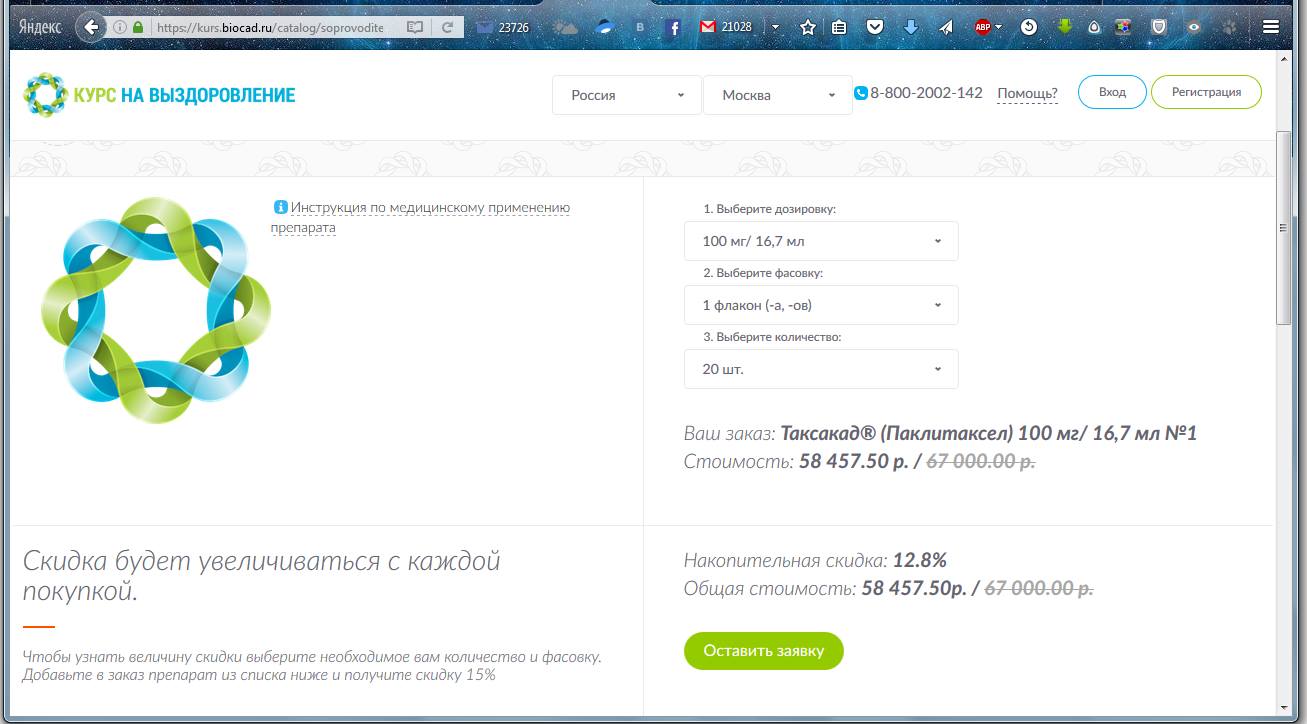Open Gmail icon showing 21028 unread
This screenshot has width=1307, height=724.
pyautogui.click(x=708, y=27)
